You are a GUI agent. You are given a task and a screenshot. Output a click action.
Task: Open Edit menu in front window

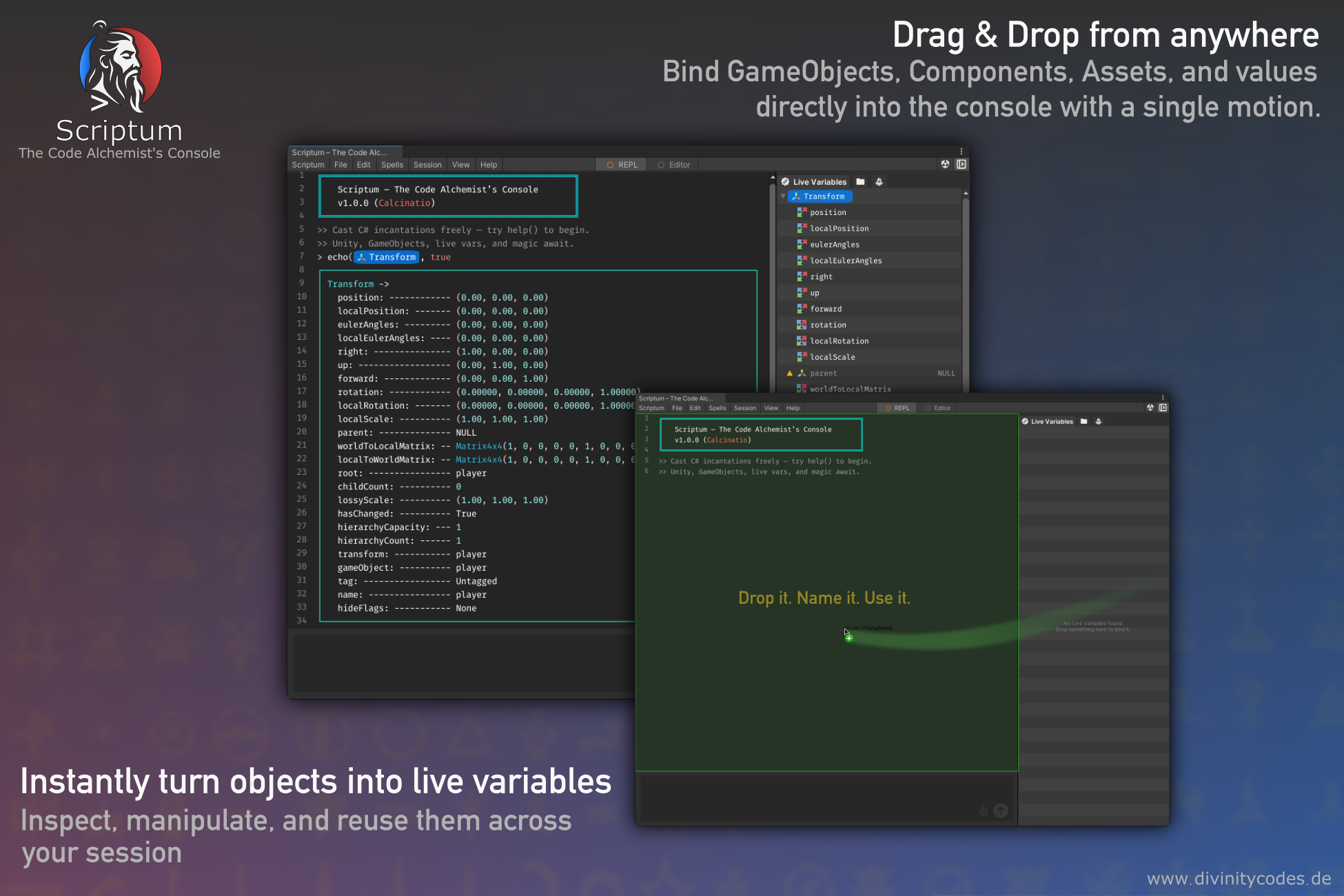695,408
